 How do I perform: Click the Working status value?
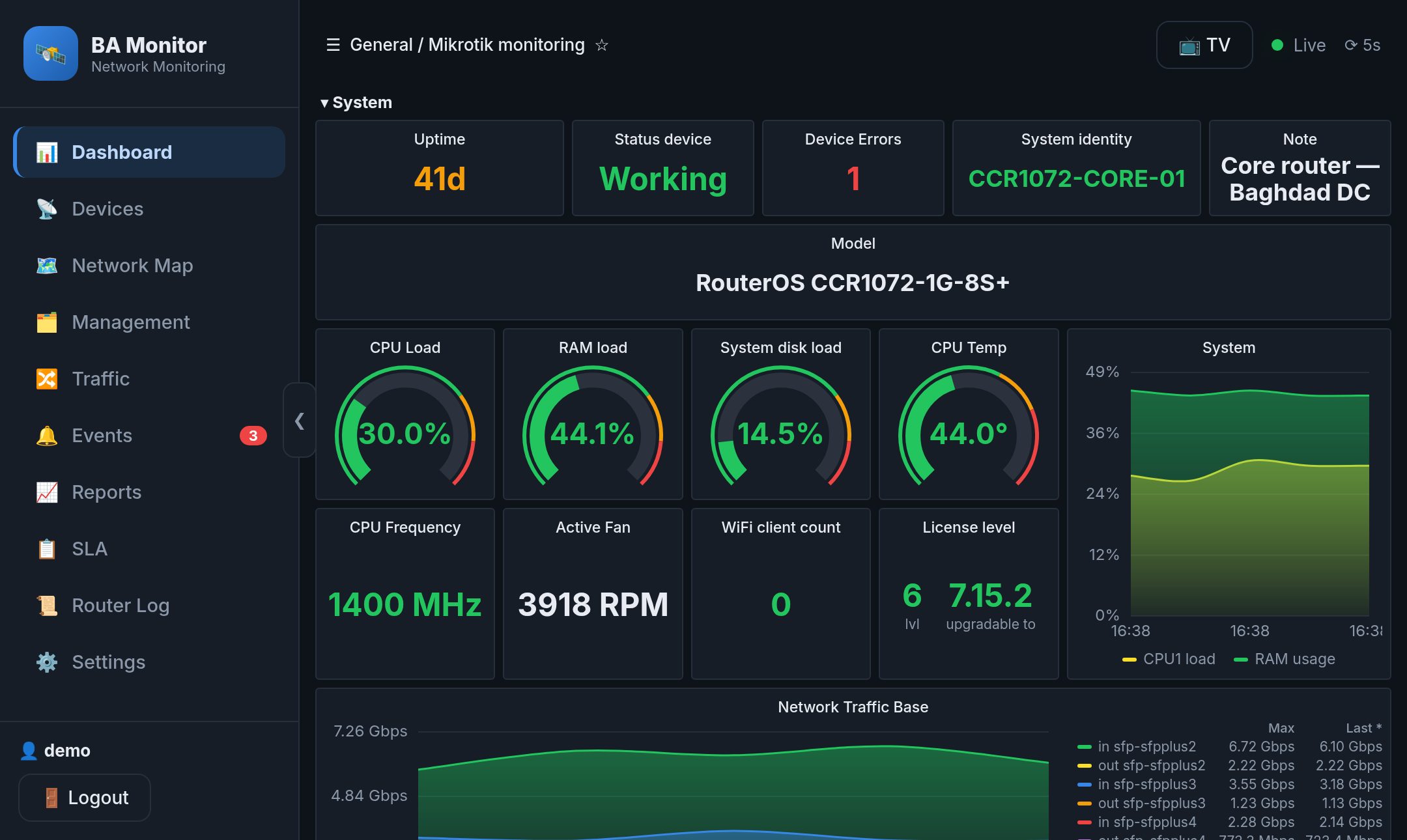(x=663, y=179)
